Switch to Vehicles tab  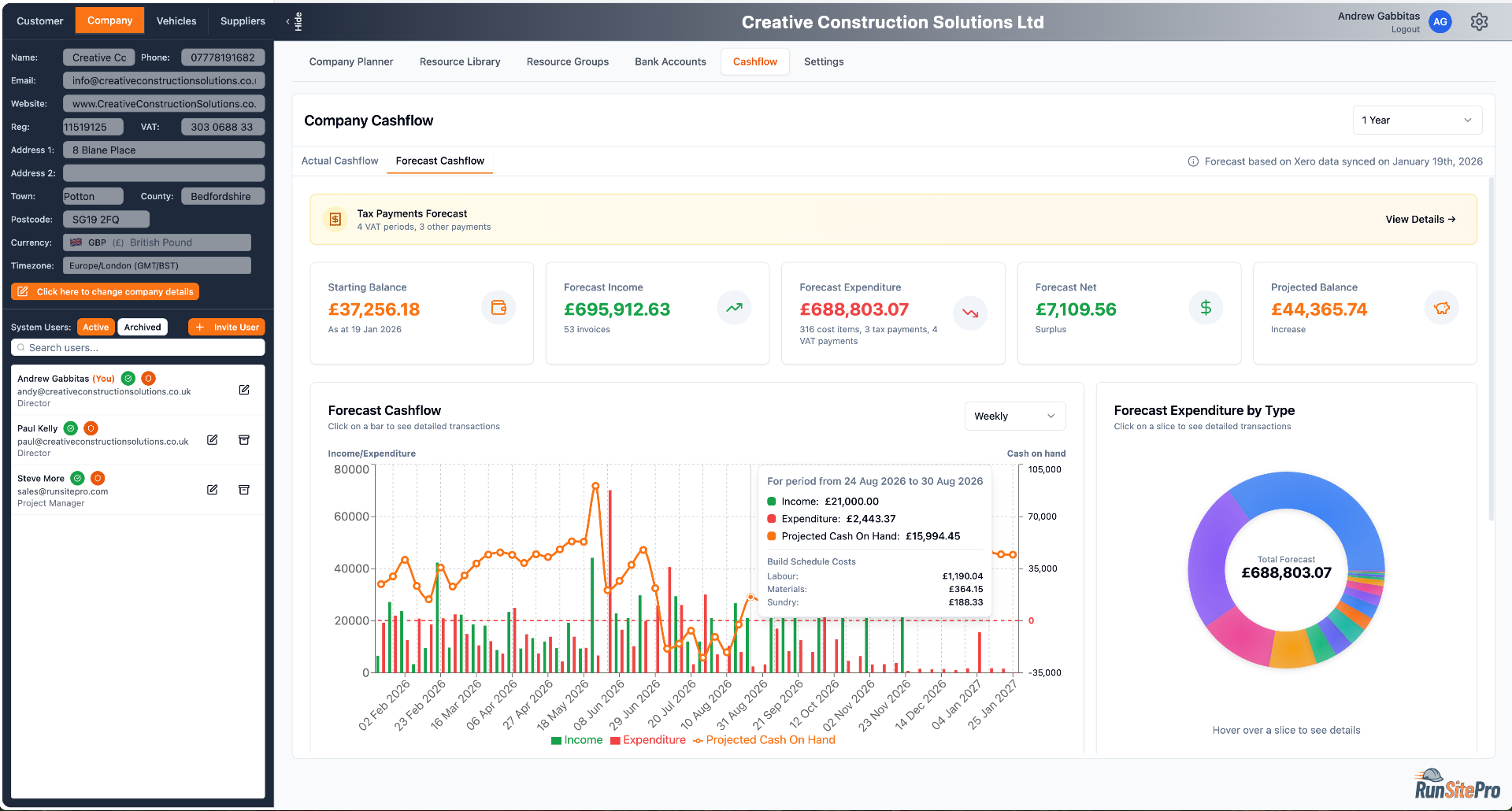[176, 21]
